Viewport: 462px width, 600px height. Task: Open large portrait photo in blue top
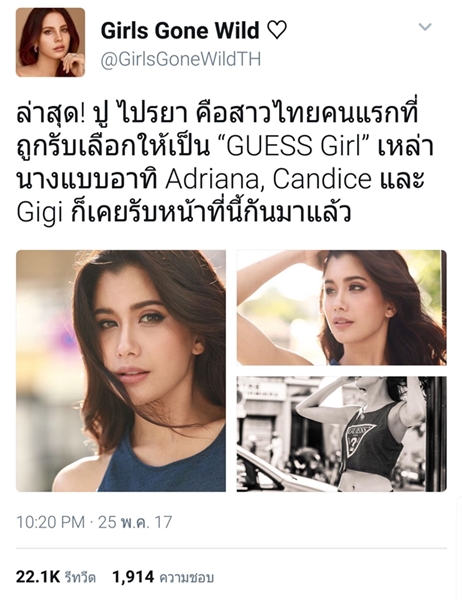point(121,370)
